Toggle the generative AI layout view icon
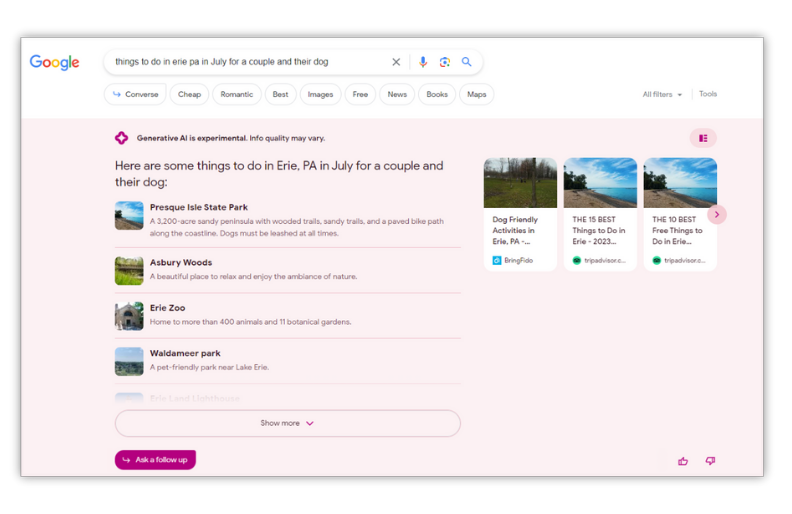Image resolution: width=792 pixels, height=514 pixels. (703, 138)
